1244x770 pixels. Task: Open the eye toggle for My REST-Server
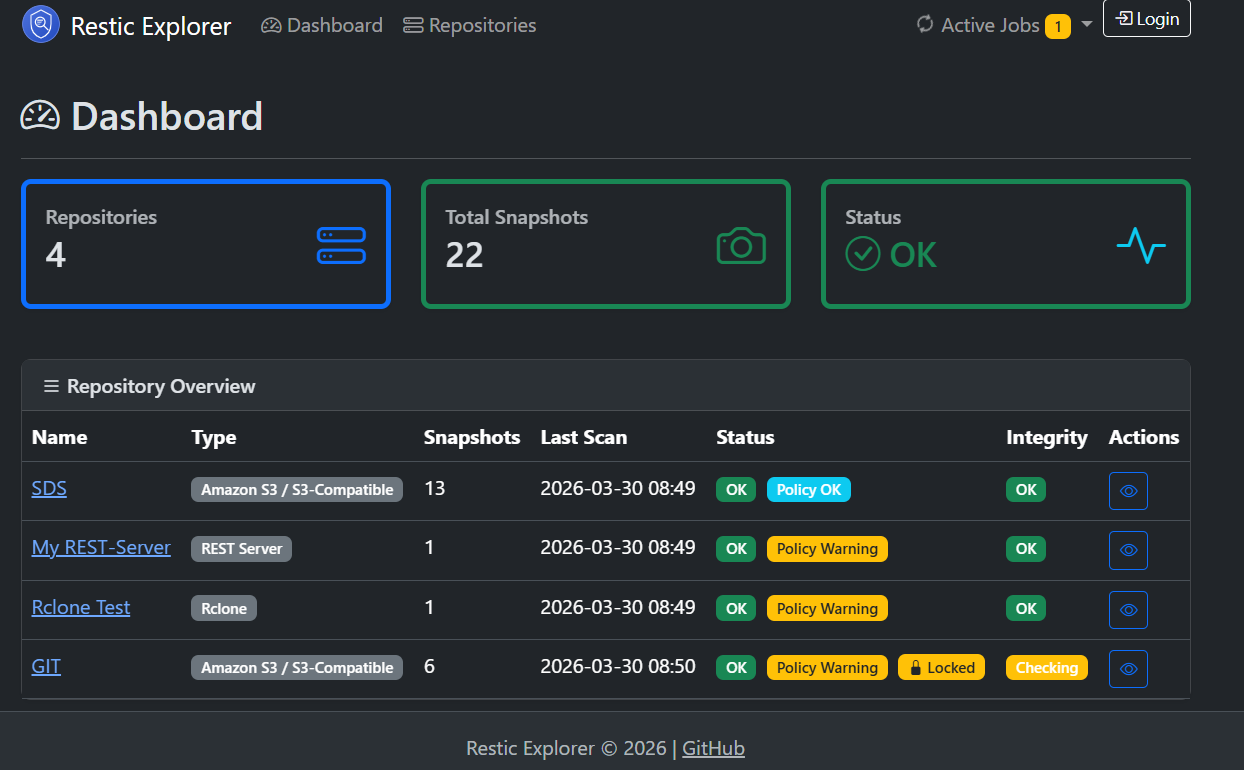click(1128, 550)
